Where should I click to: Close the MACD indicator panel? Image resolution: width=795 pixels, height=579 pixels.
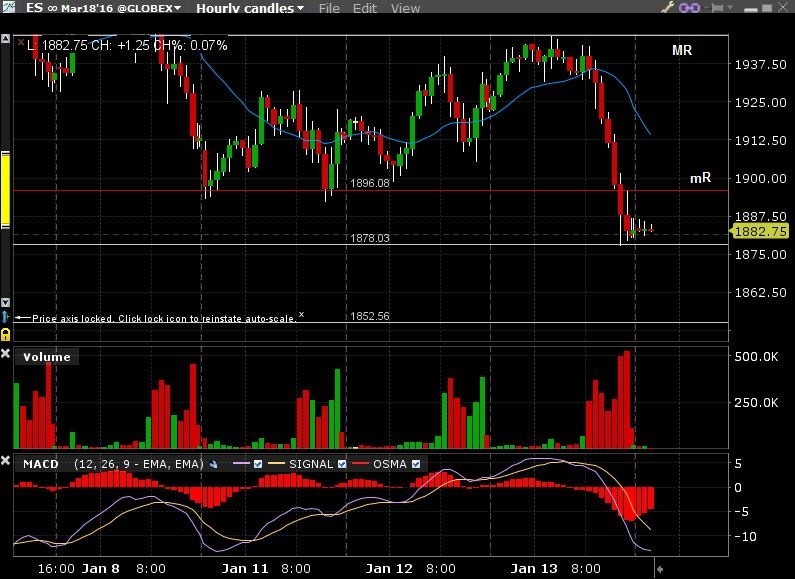tap(6, 463)
